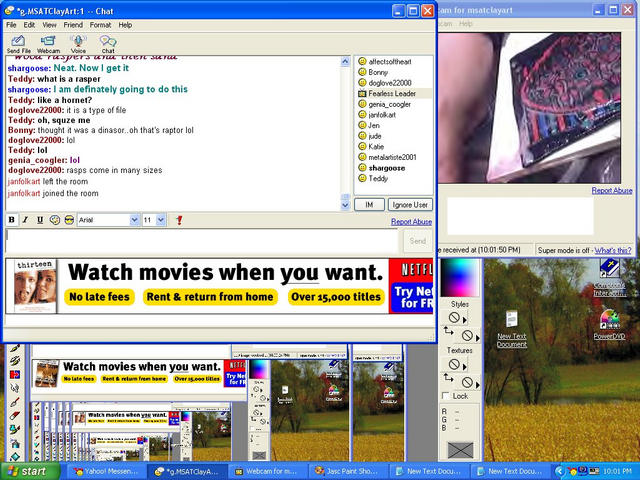
Task: Select shargoose in the user list
Action: [x=393, y=168]
